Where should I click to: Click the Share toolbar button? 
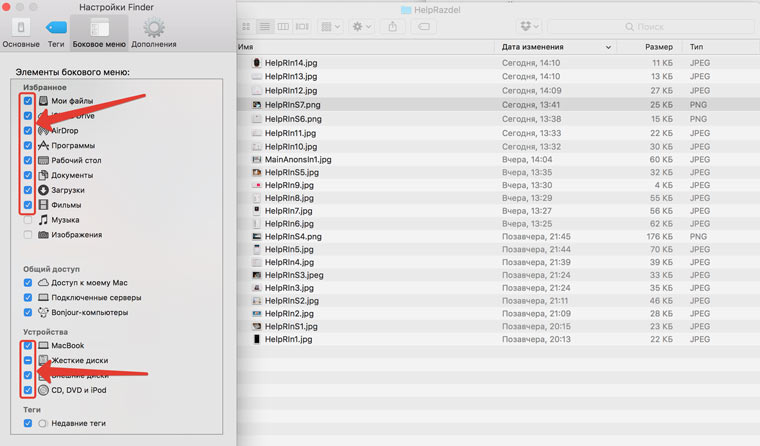393,27
